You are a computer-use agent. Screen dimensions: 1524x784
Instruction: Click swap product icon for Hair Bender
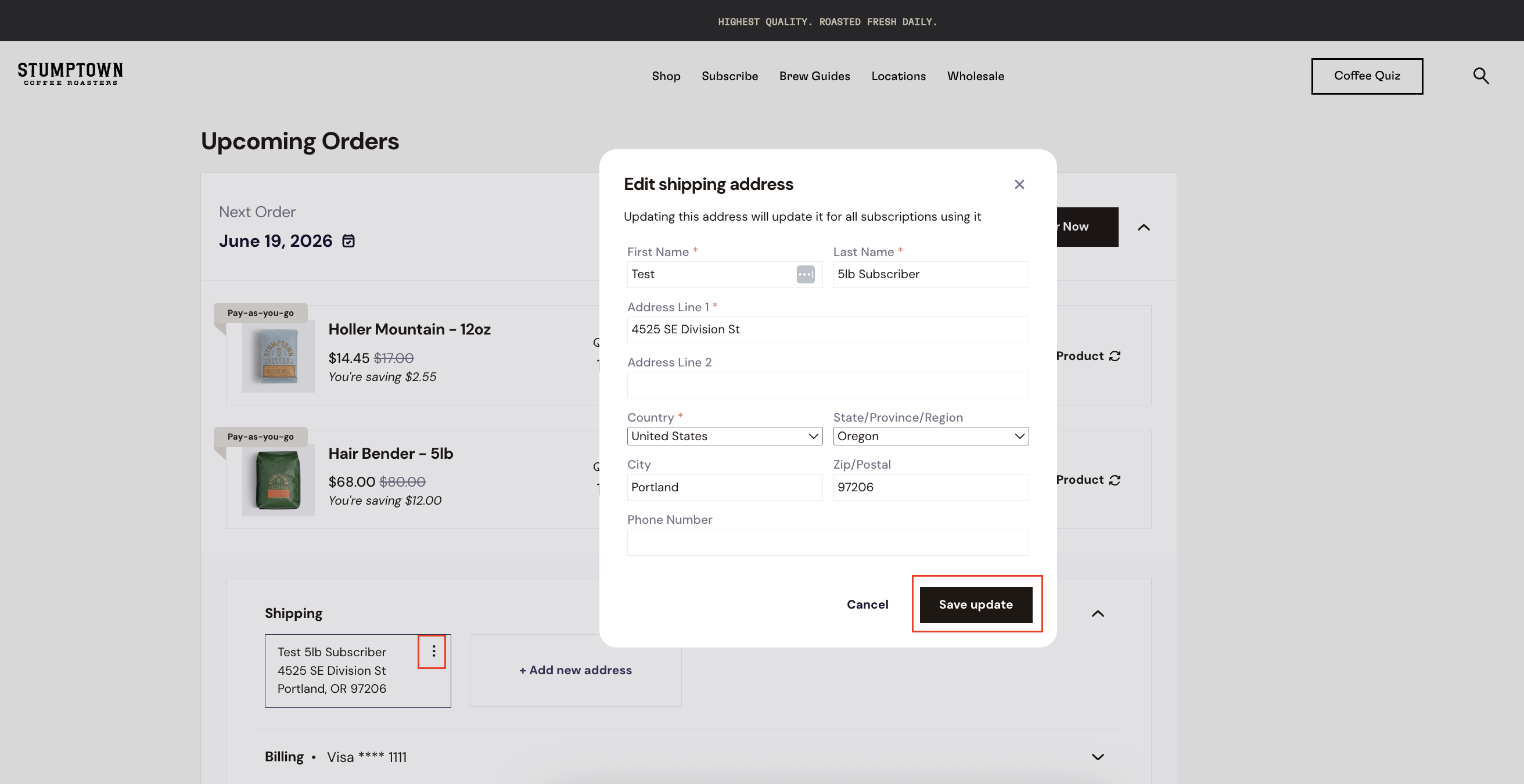[1115, 480]
